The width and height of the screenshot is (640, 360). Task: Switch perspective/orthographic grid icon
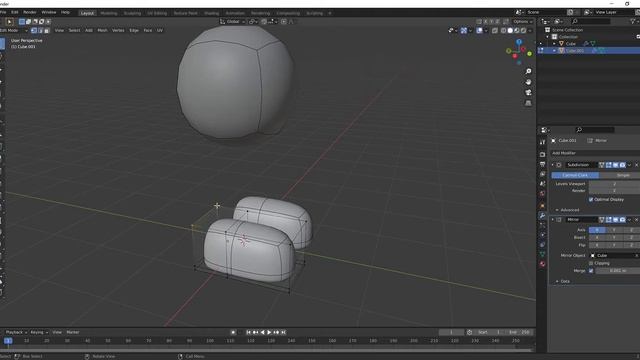(528, 103)
